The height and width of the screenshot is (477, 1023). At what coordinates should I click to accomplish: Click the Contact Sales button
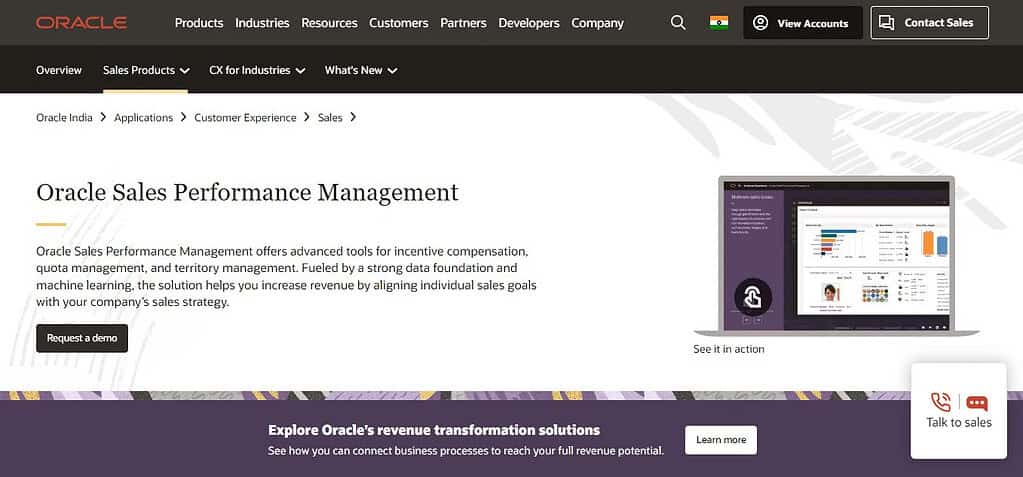click(x=930, y=23)
